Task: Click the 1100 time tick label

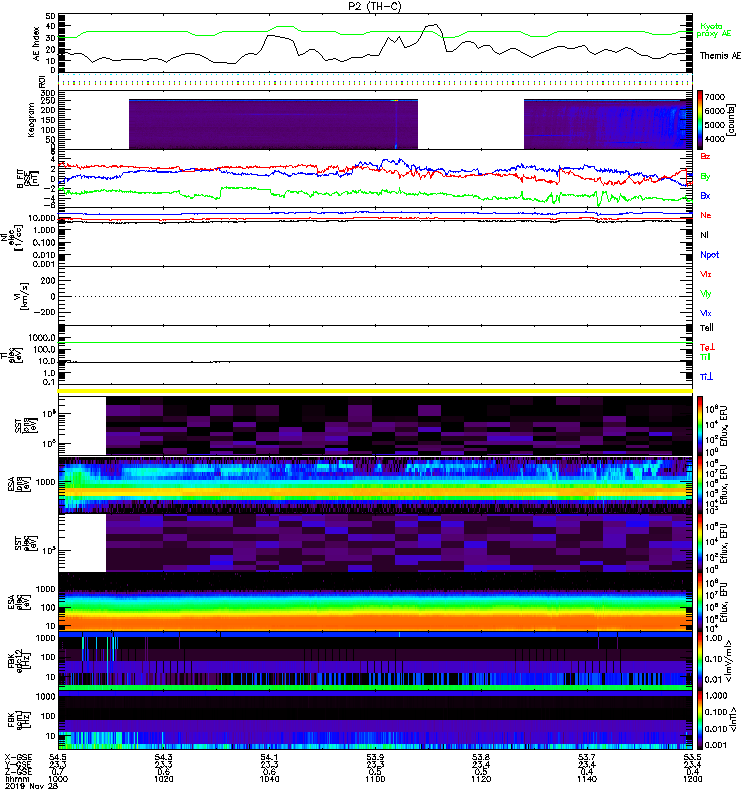Action: click(375, 779)
